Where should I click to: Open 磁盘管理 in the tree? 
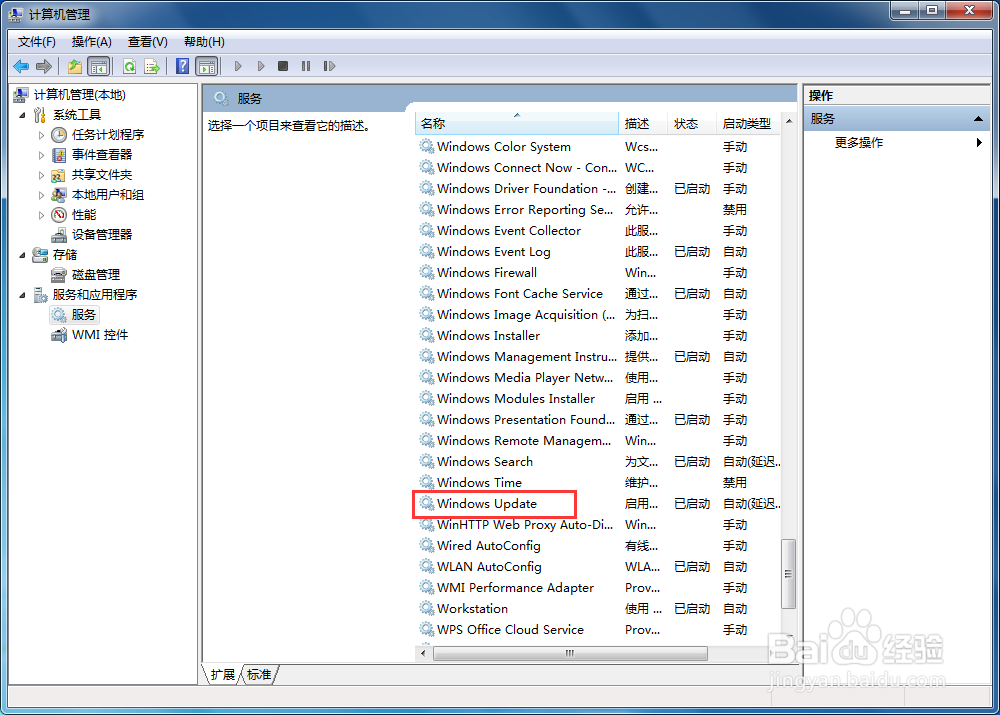tap(96, 275)
